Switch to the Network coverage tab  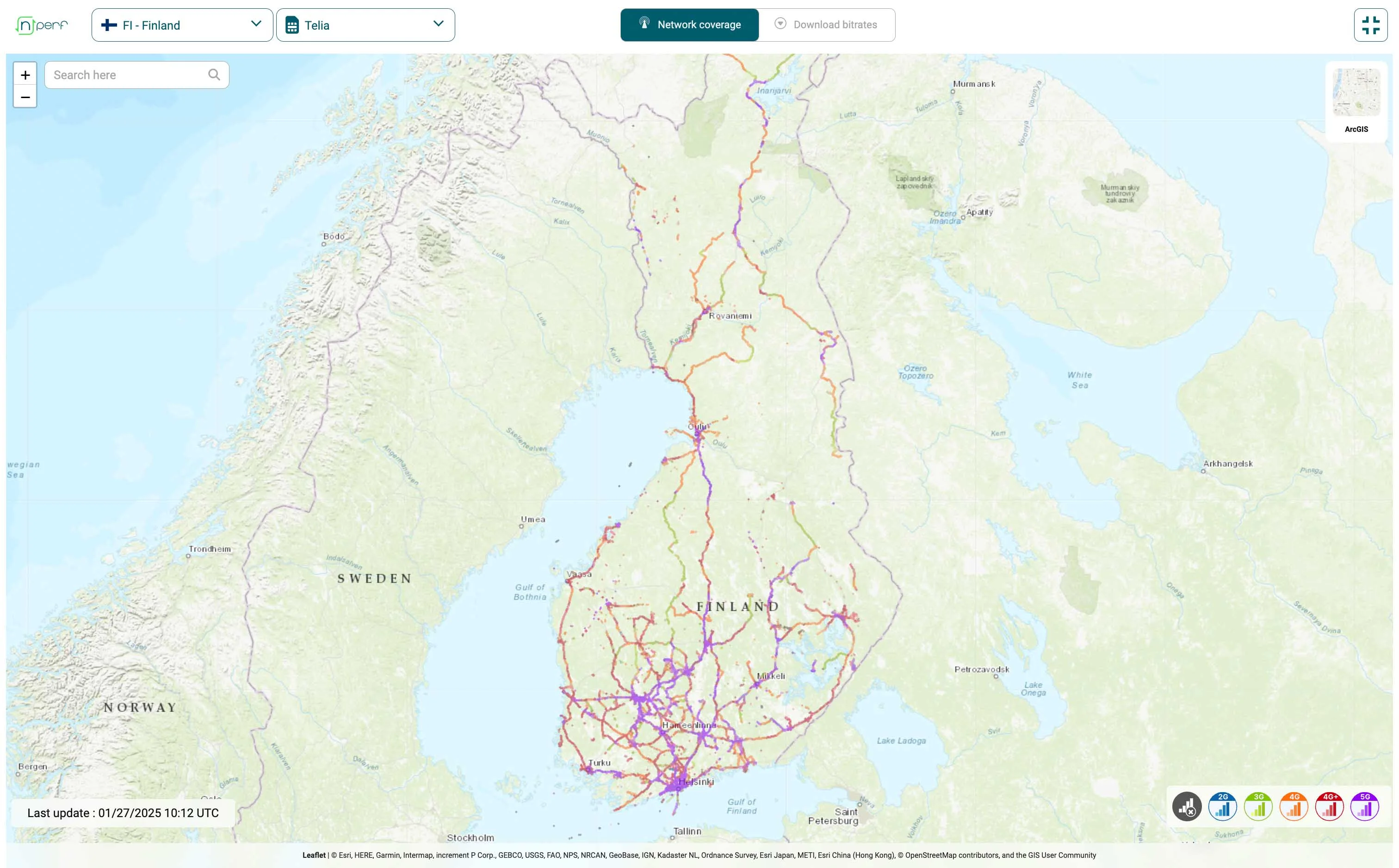click(x=689, y=25)
